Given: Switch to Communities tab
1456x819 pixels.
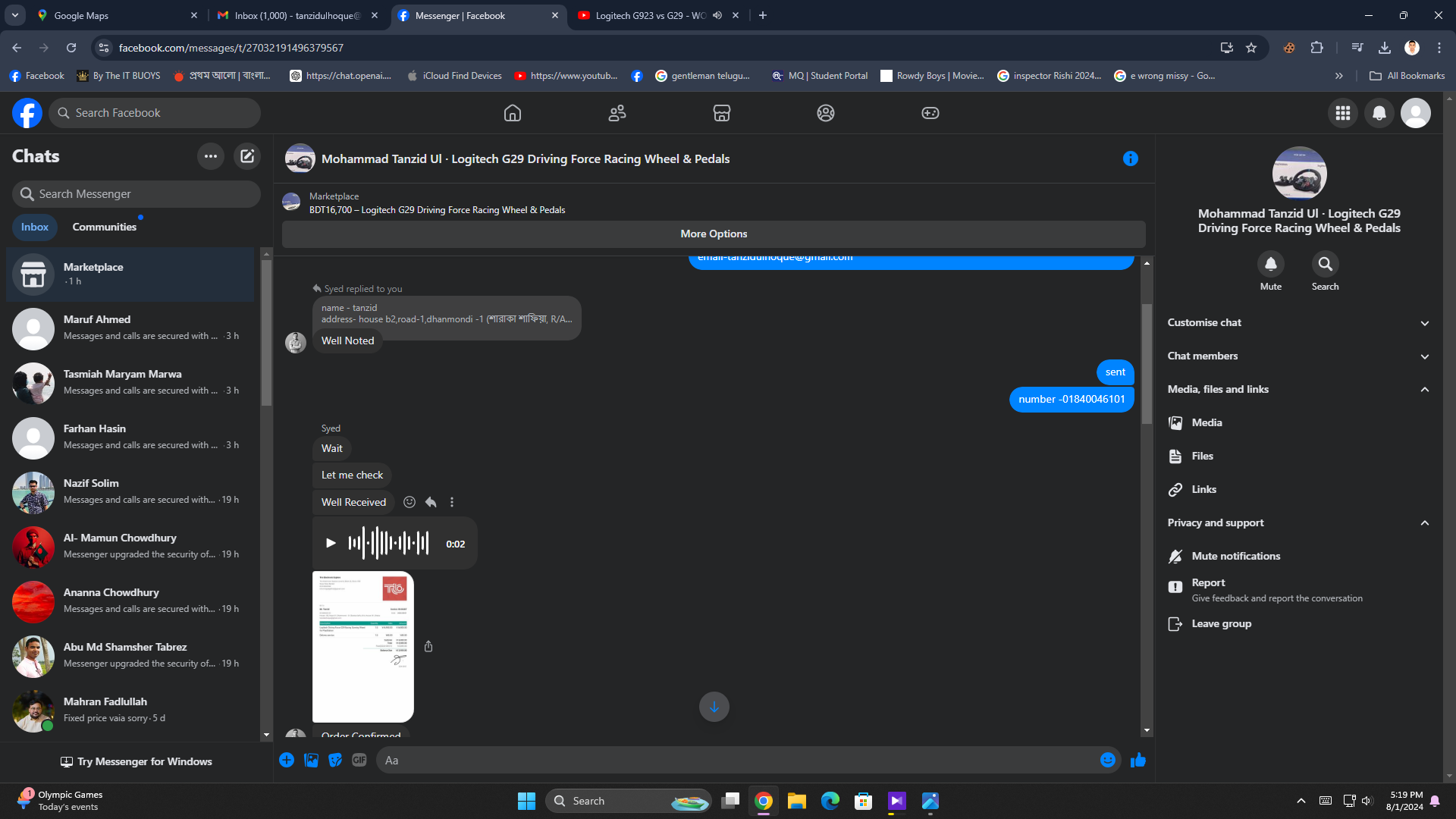Looking at the screenshot, I should click(105, 227).
